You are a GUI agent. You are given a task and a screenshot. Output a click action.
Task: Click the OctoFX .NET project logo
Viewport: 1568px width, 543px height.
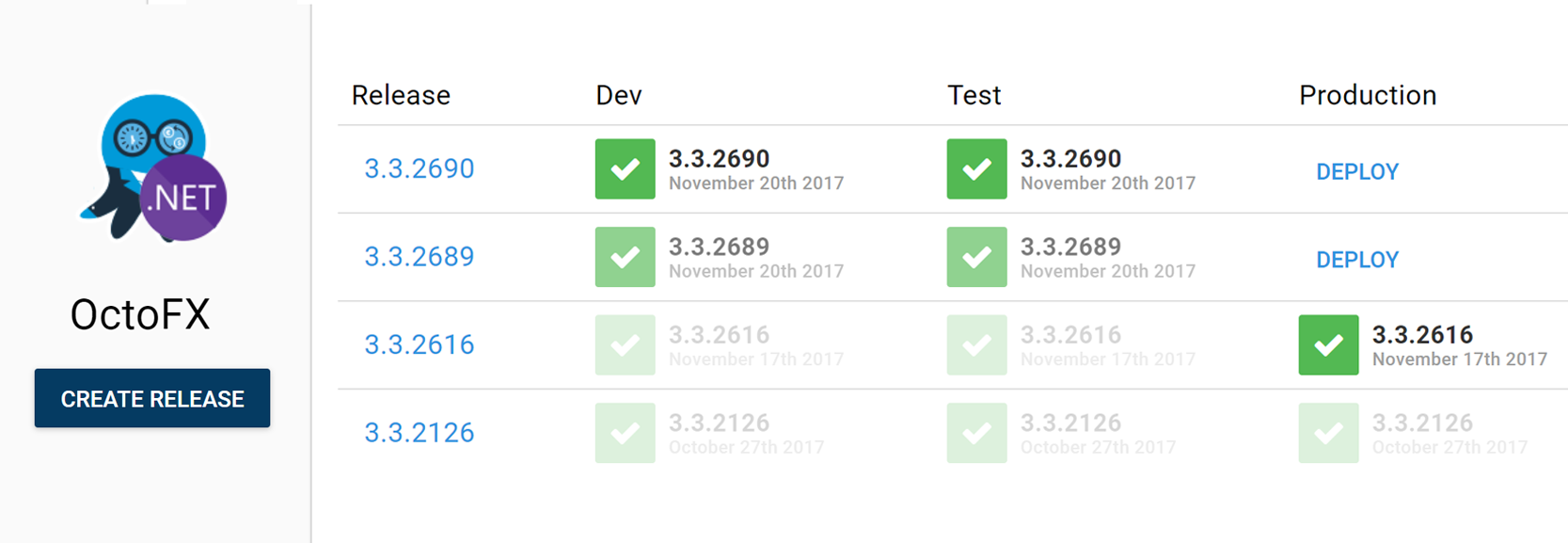click(x=153, y=168)
